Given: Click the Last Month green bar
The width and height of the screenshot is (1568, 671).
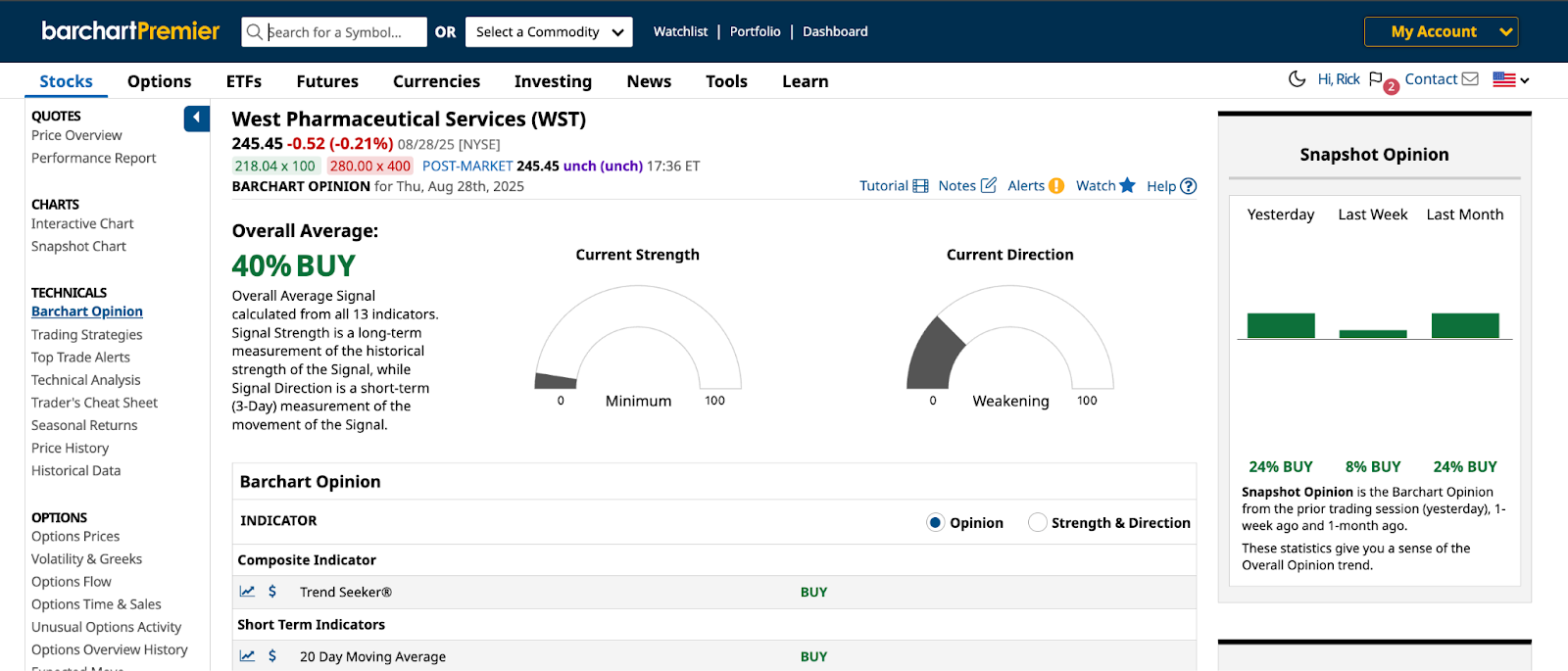Looking at the screenshot, I should (1464, 325).
